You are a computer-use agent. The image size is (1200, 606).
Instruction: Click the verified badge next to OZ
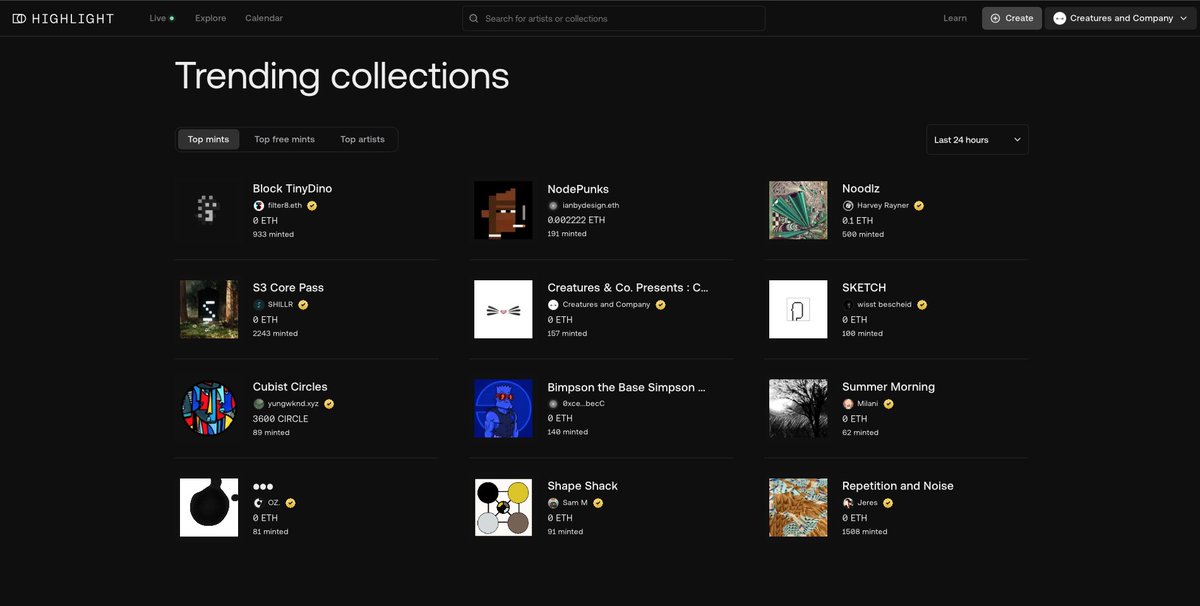coord(290,503)
